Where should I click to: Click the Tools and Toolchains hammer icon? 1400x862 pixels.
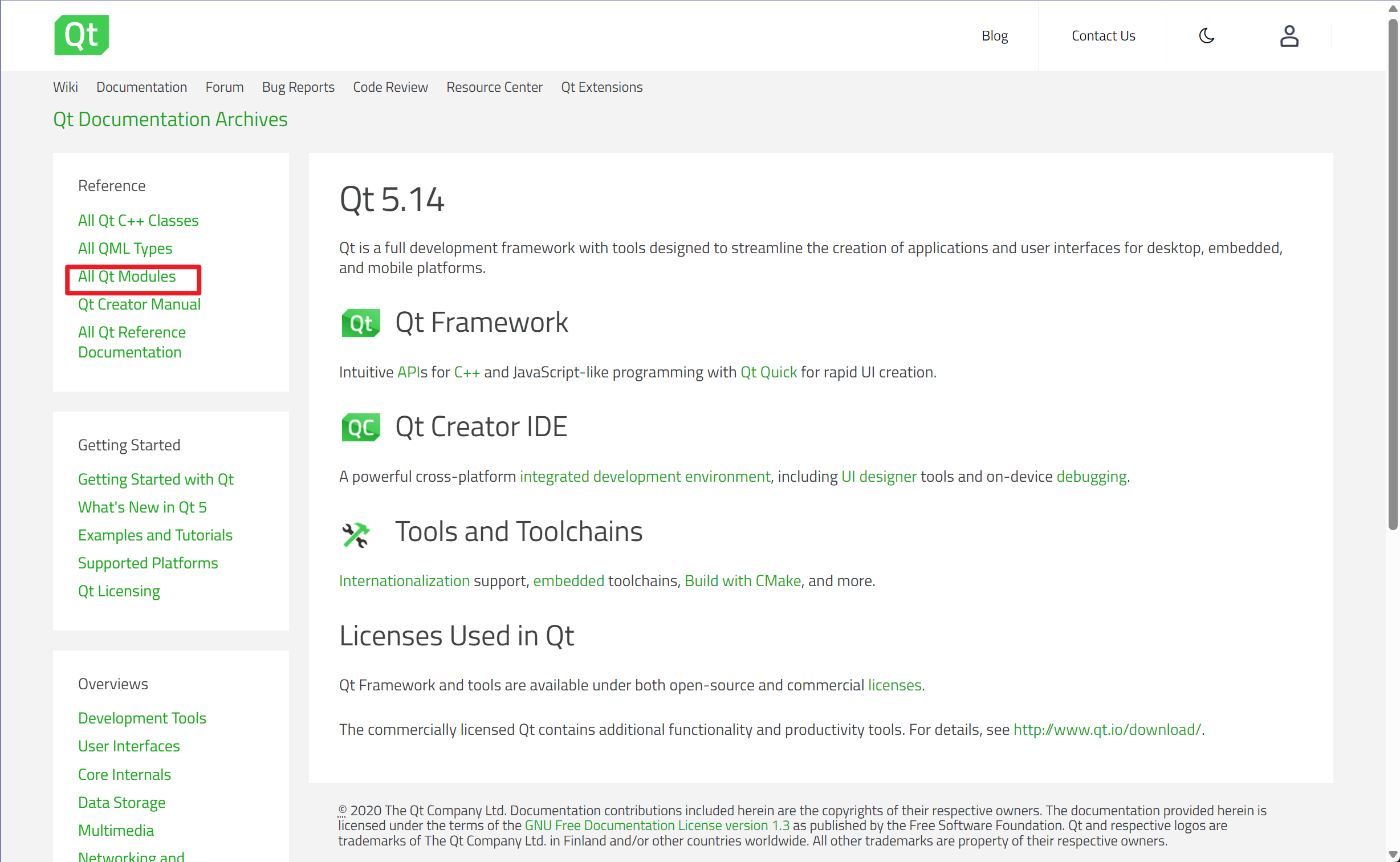click(356, 534)
